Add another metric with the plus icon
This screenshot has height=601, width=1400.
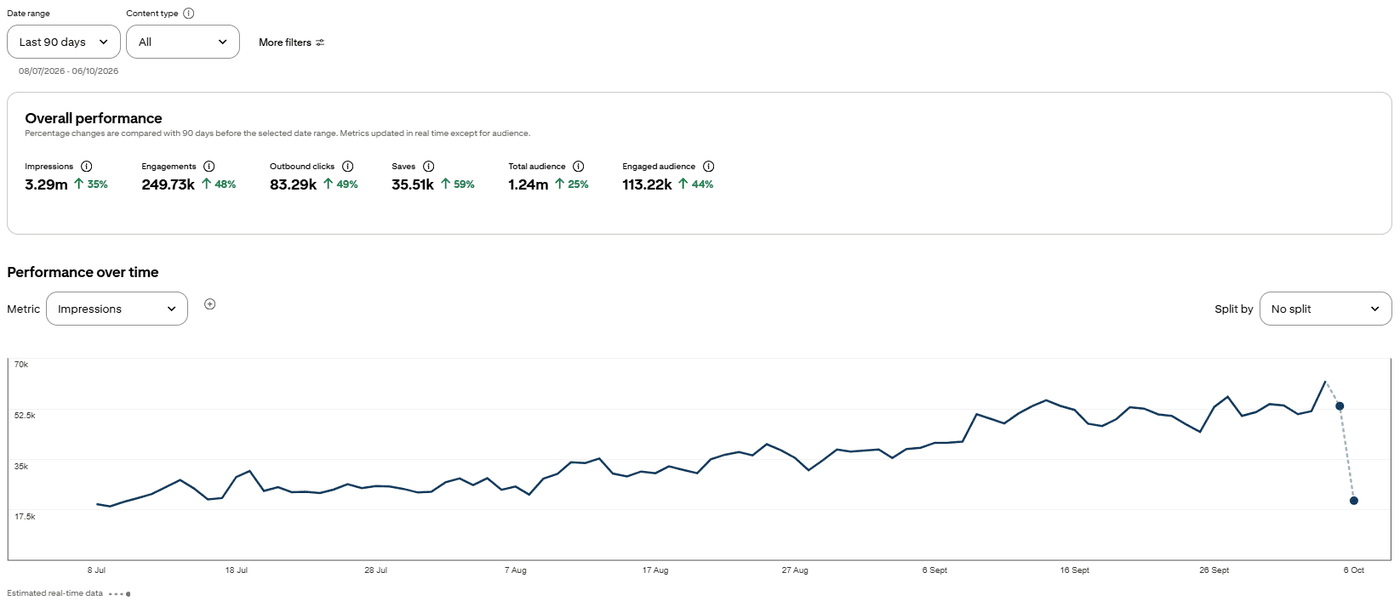point(210,304)
